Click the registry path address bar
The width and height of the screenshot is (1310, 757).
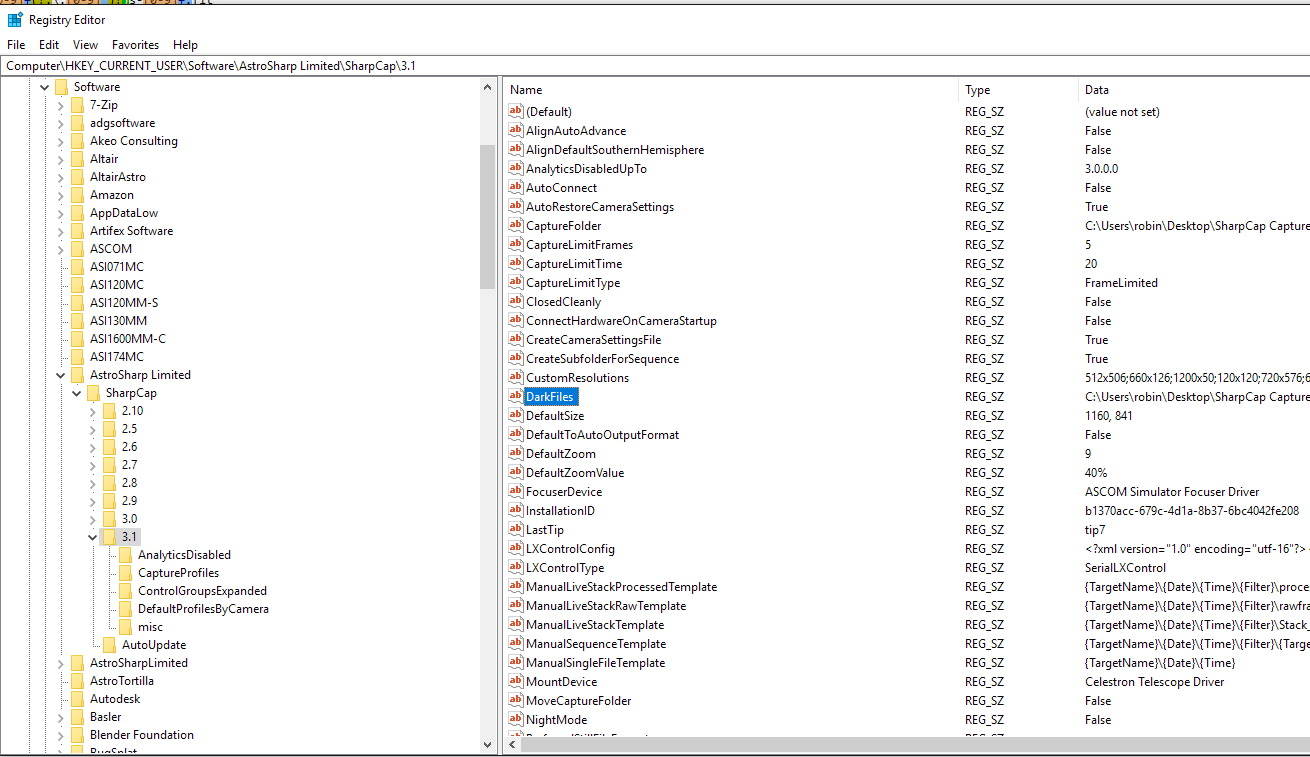(x=655, y=66)
